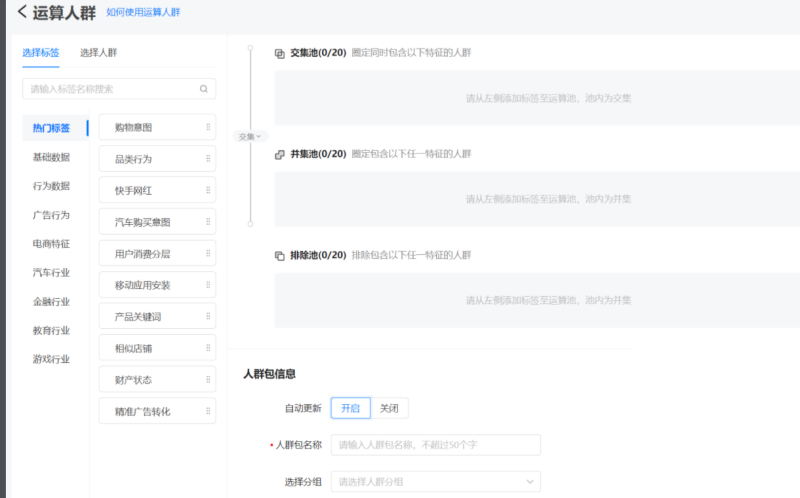This screenshot has width=800, height=498.
Task: Click the drag handle on 产品关键词
Action: point(208,316)
